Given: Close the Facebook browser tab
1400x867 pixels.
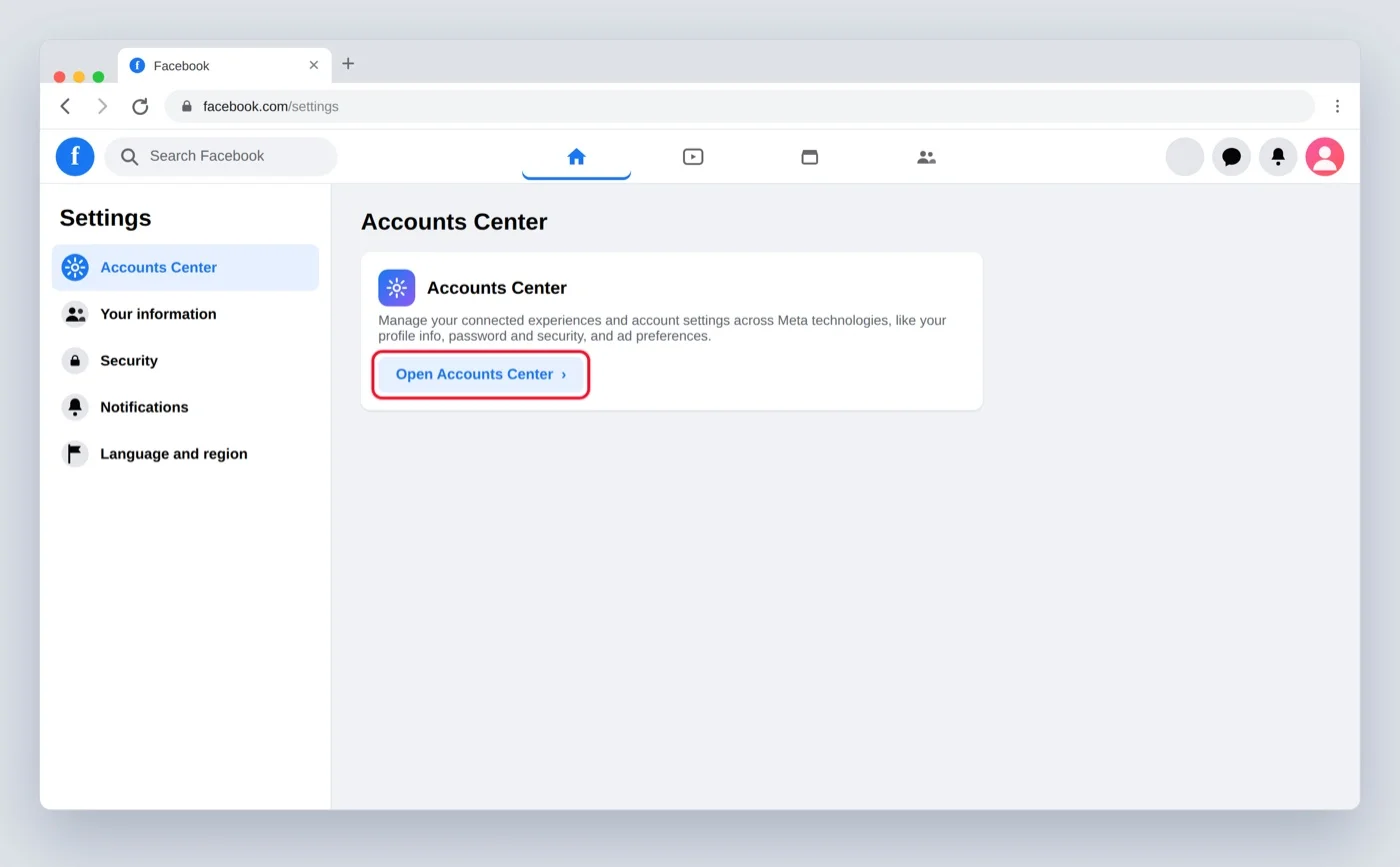Looking at the screenshot, I should click(x=313, y=65).
